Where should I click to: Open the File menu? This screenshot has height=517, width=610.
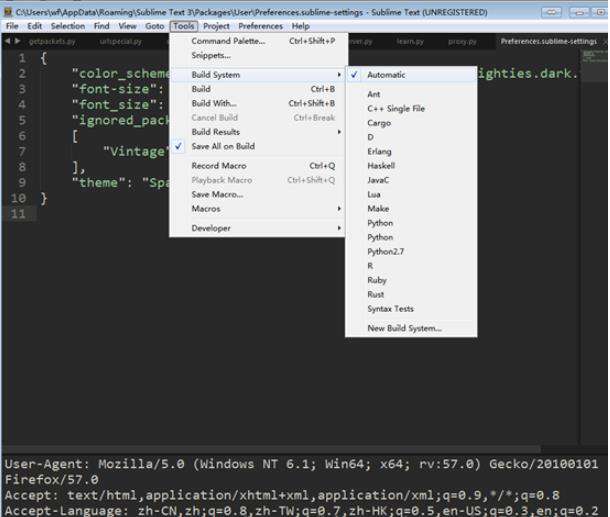pyautogui.click(x=12, y=26)
